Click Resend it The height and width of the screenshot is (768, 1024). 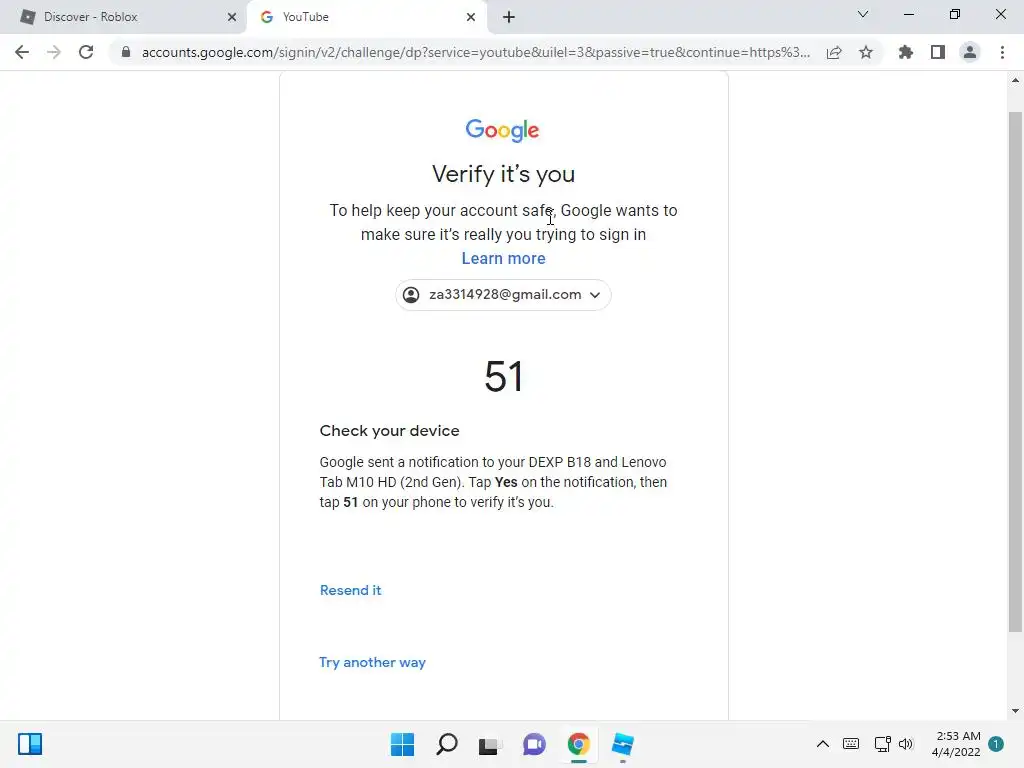pos(351,590)
